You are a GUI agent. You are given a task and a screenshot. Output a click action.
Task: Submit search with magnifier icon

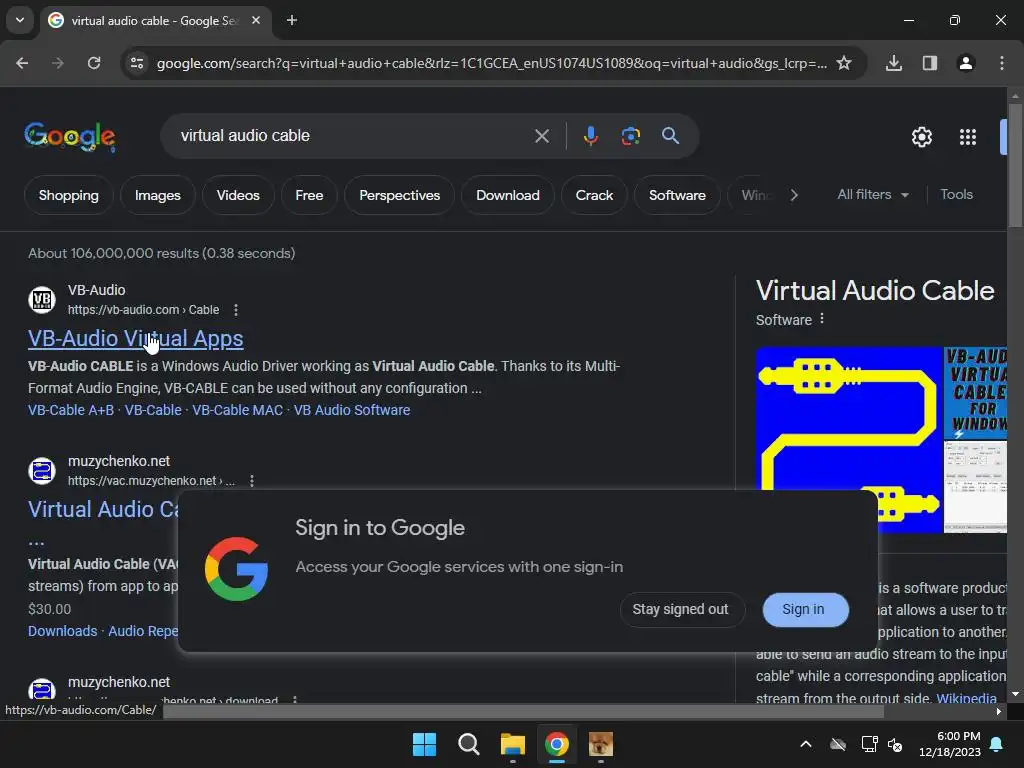tap(670, 136)
